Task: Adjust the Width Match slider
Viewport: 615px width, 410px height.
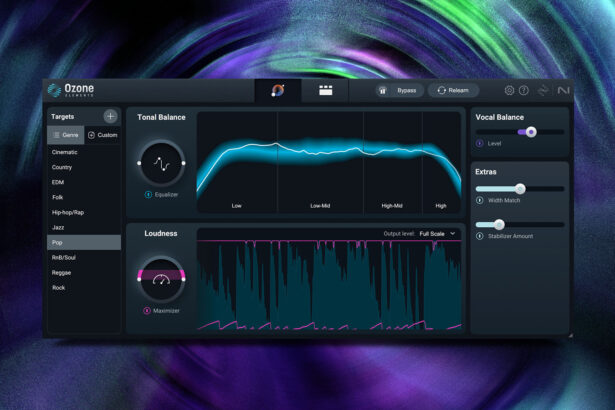Action: [x=520, y=189]
